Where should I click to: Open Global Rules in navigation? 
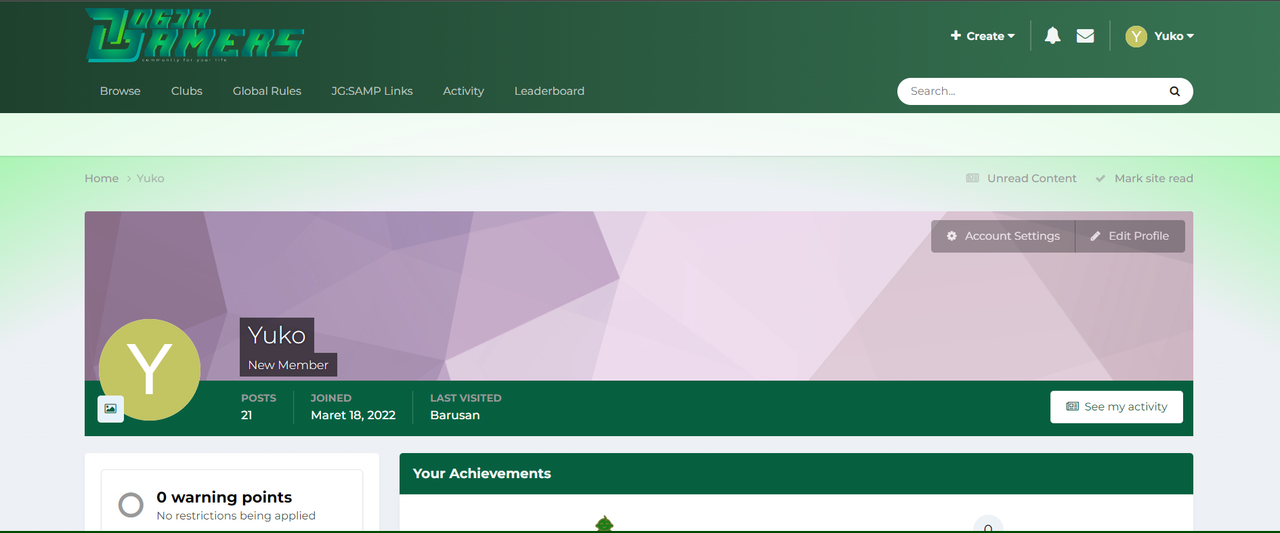(x=267, y=91)
